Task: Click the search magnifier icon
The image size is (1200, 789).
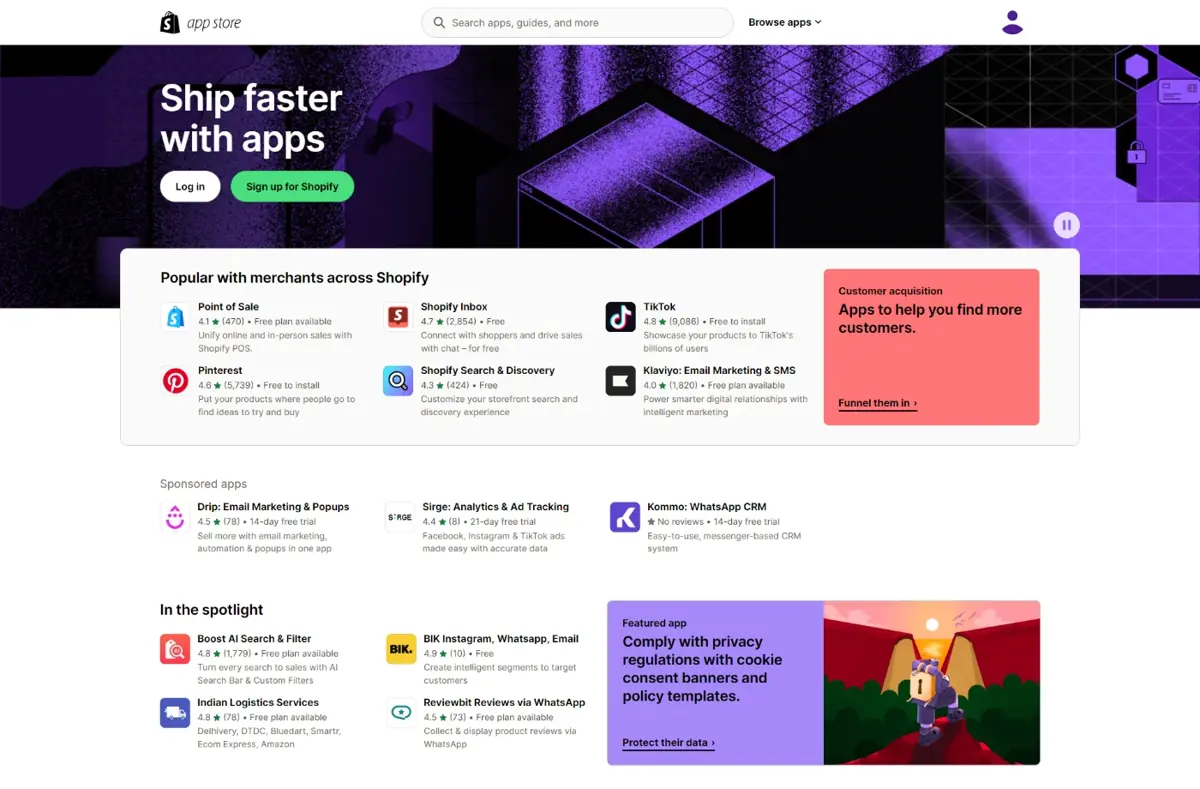Action: (x=439, y=22)
